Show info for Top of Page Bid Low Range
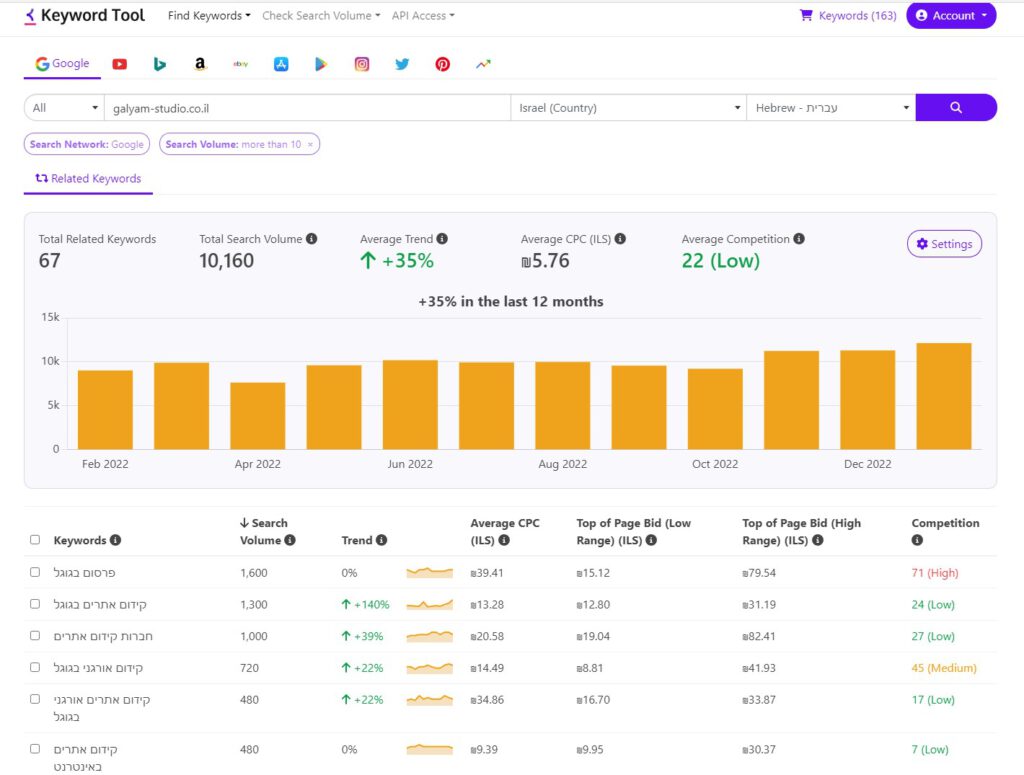The width and height of the screenshot is (1024, 775). click(651, 540)
